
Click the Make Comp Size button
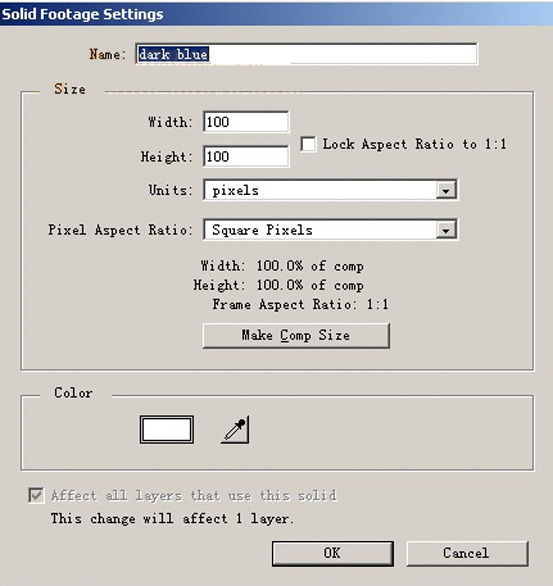[x=296, y=336]
